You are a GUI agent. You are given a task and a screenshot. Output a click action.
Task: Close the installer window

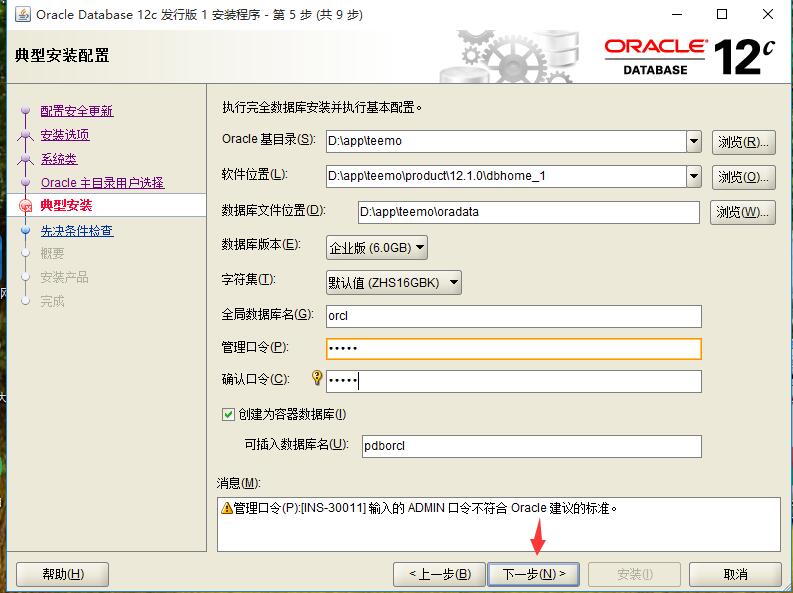point(768,14)
